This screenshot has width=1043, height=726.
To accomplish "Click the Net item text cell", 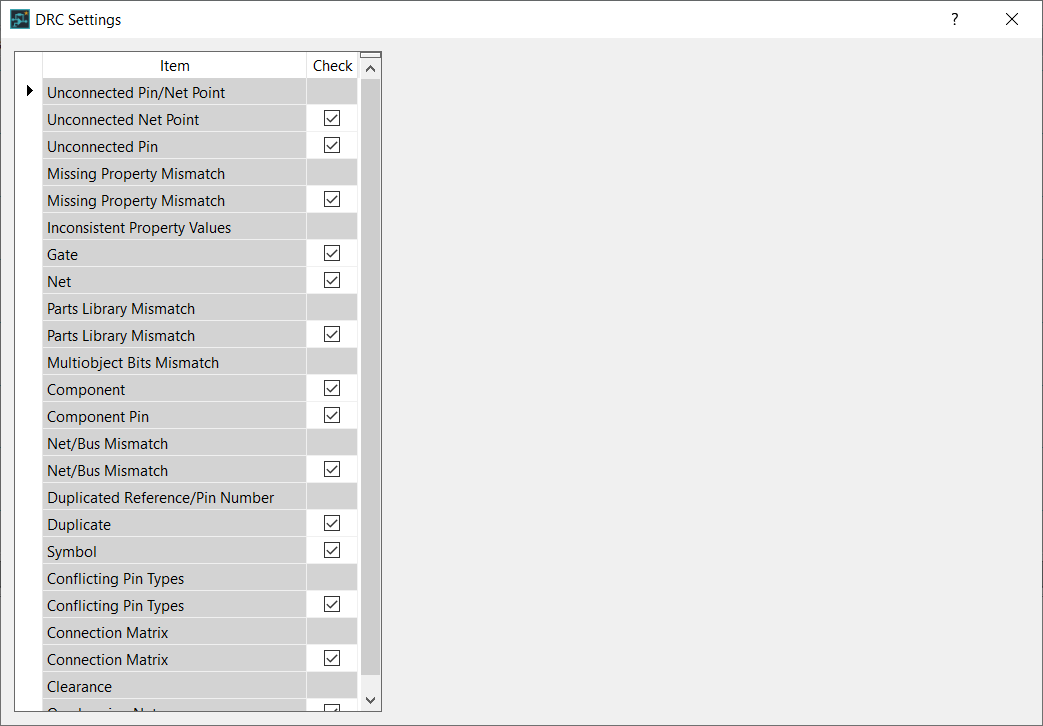I will 174,281.
